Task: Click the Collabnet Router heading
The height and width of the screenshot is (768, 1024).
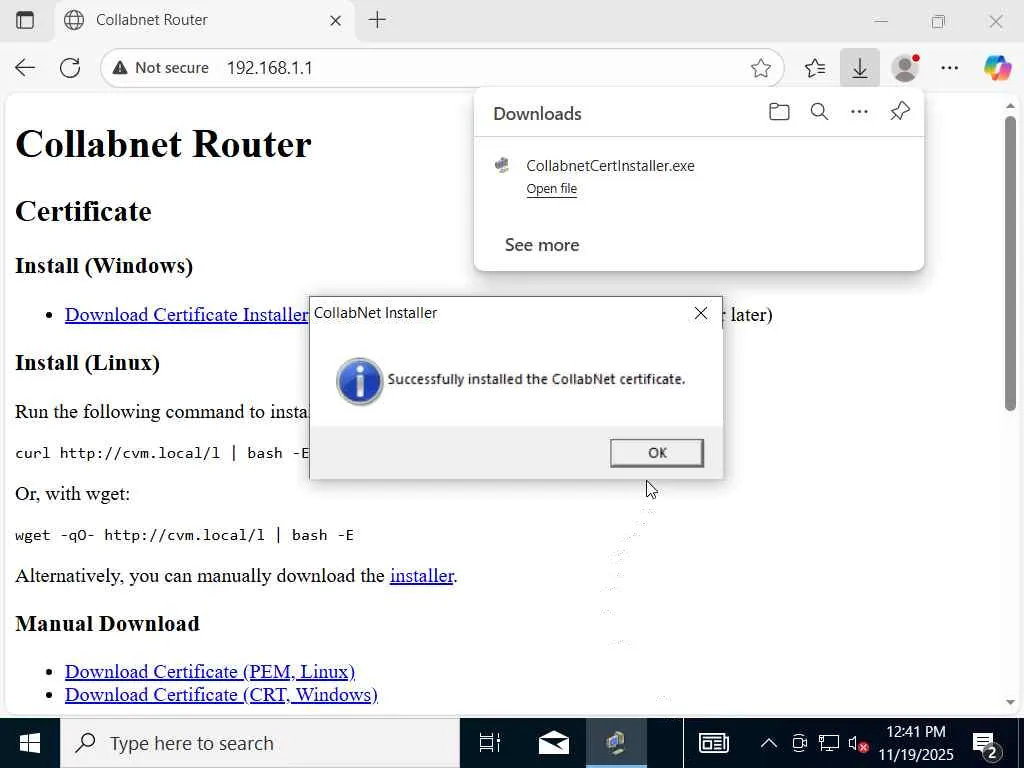Action: (x=163, y=144)
